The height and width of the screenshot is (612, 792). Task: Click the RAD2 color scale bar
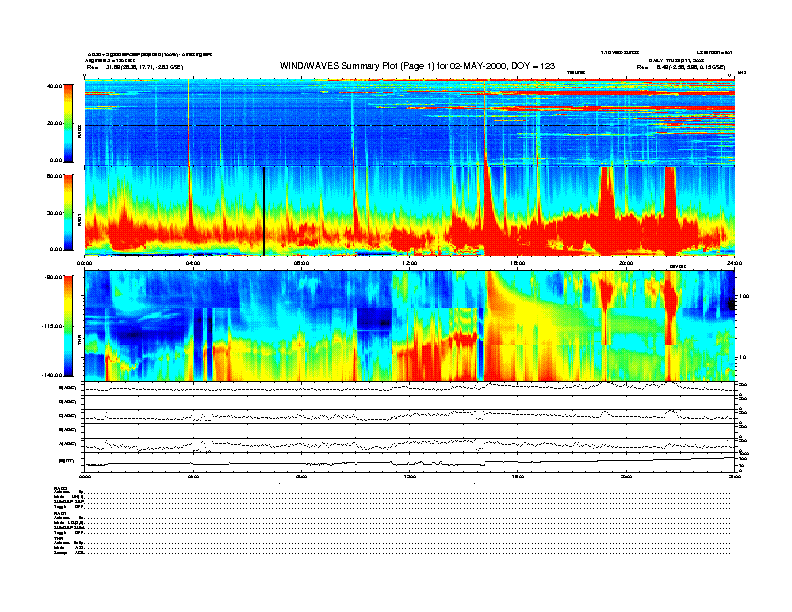68,124
